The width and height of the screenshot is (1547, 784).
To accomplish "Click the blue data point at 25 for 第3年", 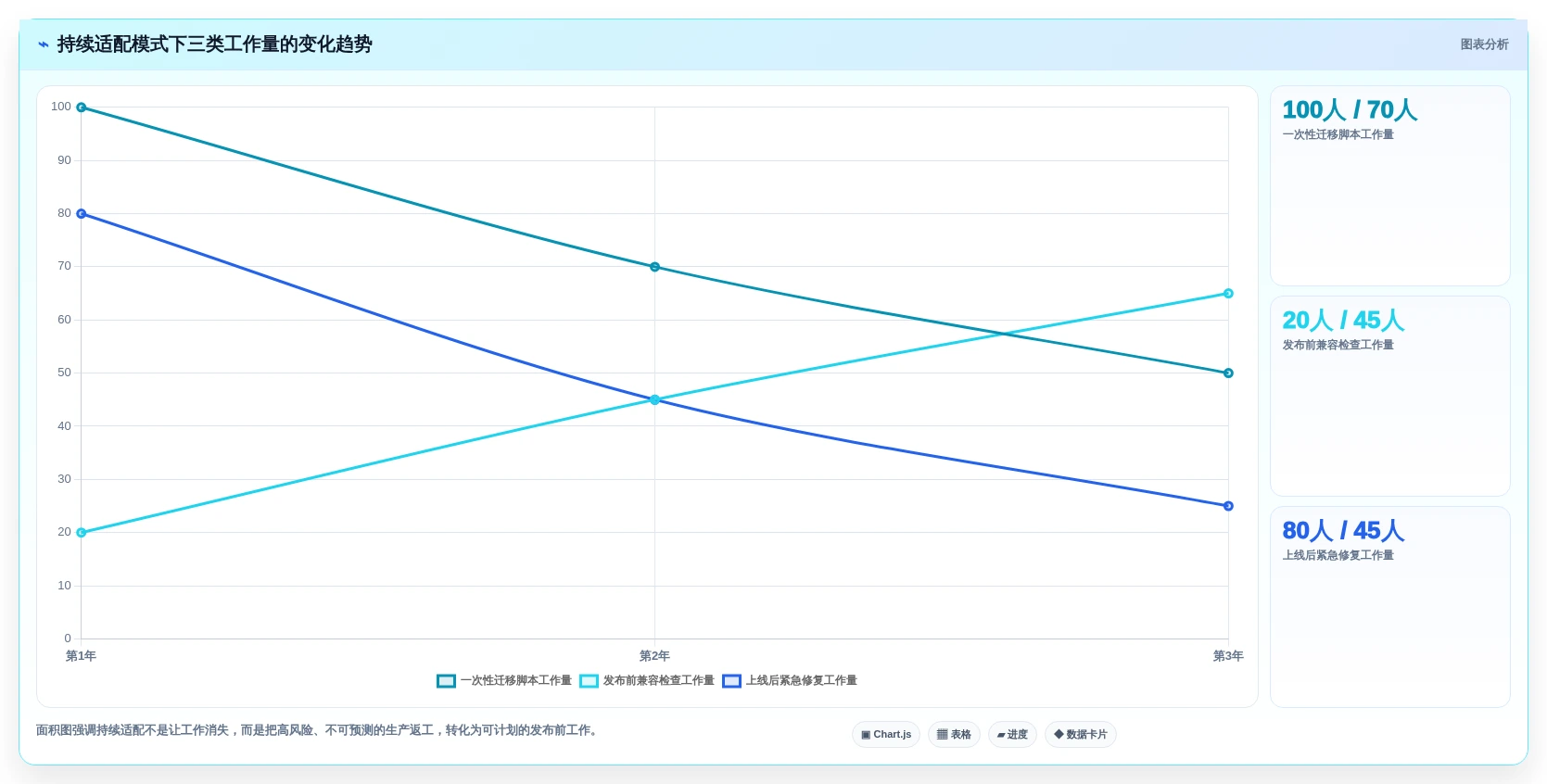I will point(1228,506).
